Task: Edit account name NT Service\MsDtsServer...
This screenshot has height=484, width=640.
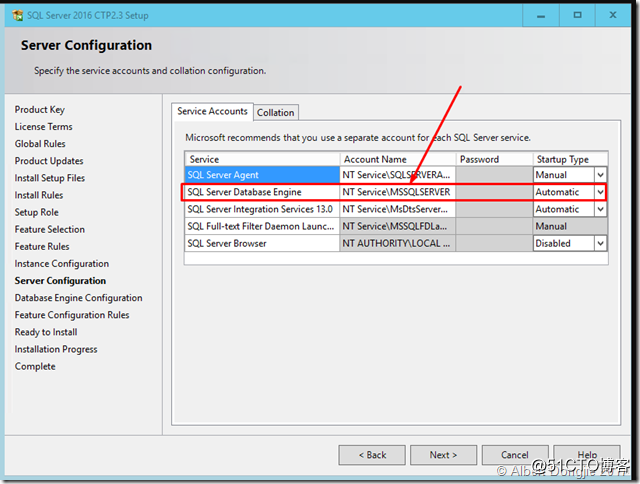Action: pos(398,209)
